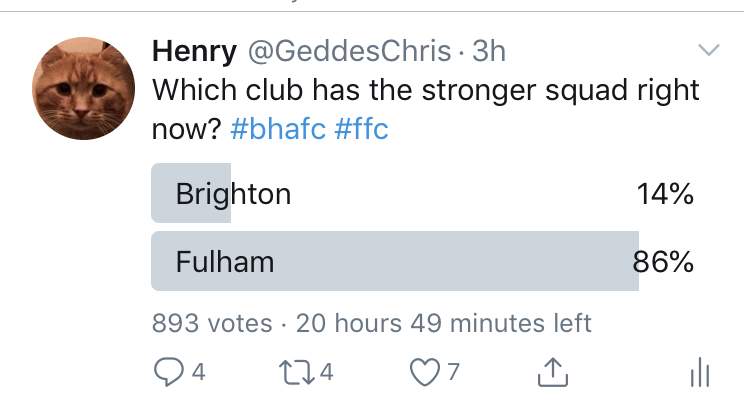Click the 3h timestamp

pyautogui.click(x=489, y=51)
